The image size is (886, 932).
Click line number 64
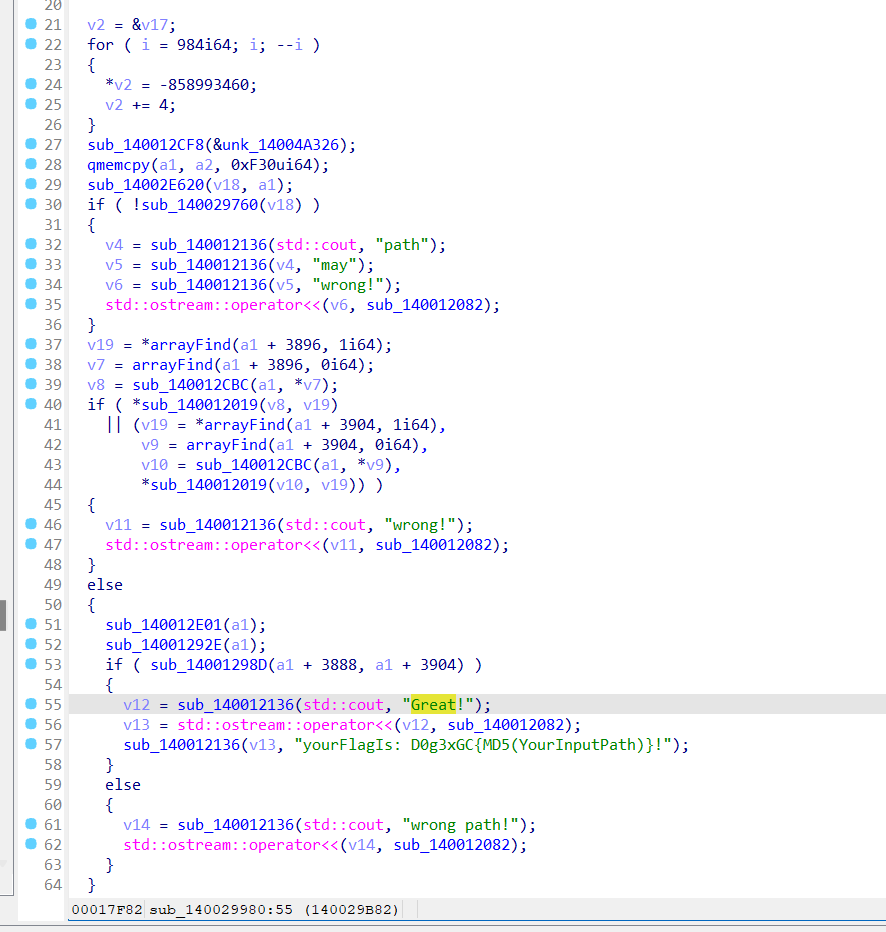point(53,884)
